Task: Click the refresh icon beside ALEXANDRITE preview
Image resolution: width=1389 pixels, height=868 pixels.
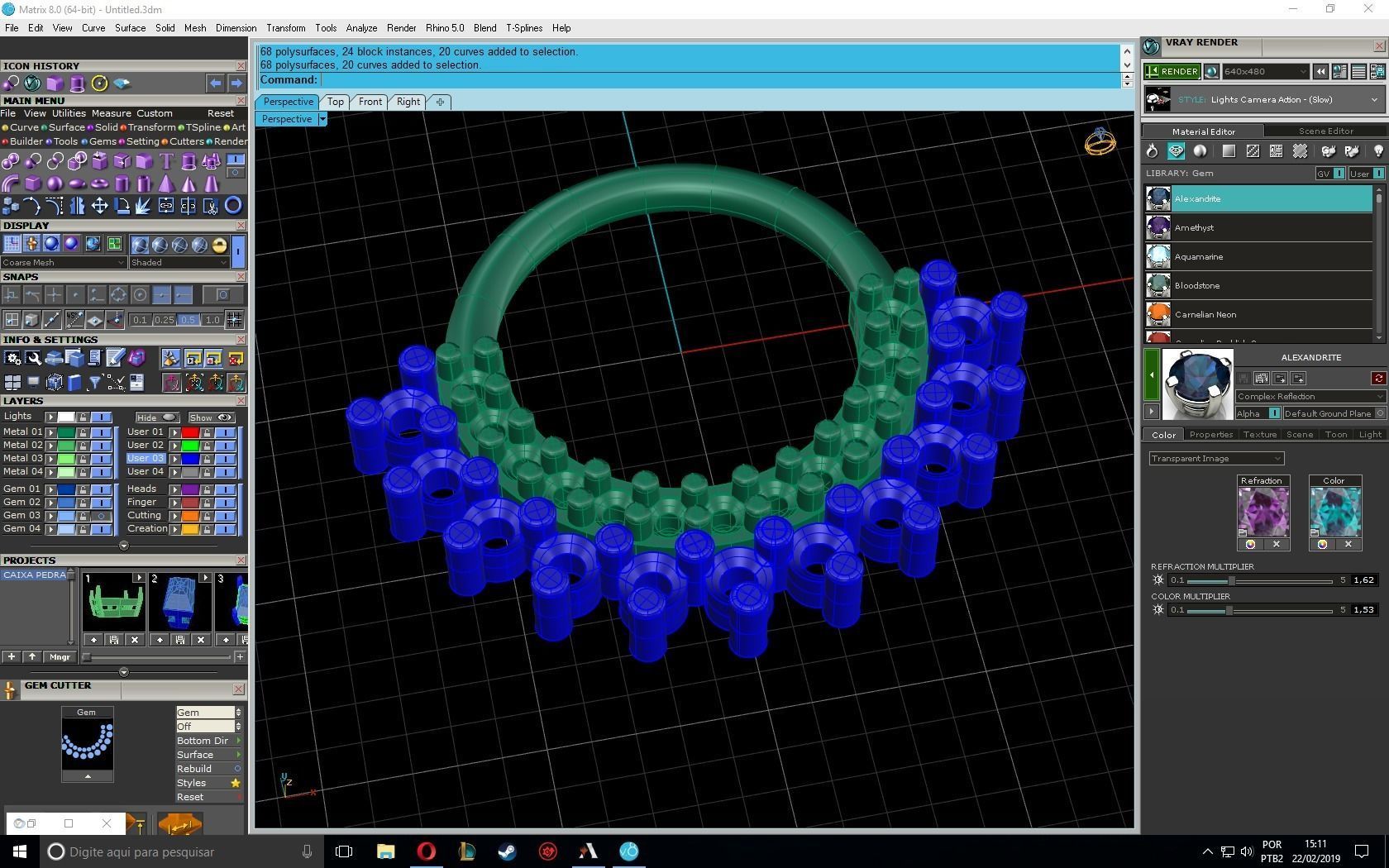Action: pyautogui.click(x=1378, y=378)
